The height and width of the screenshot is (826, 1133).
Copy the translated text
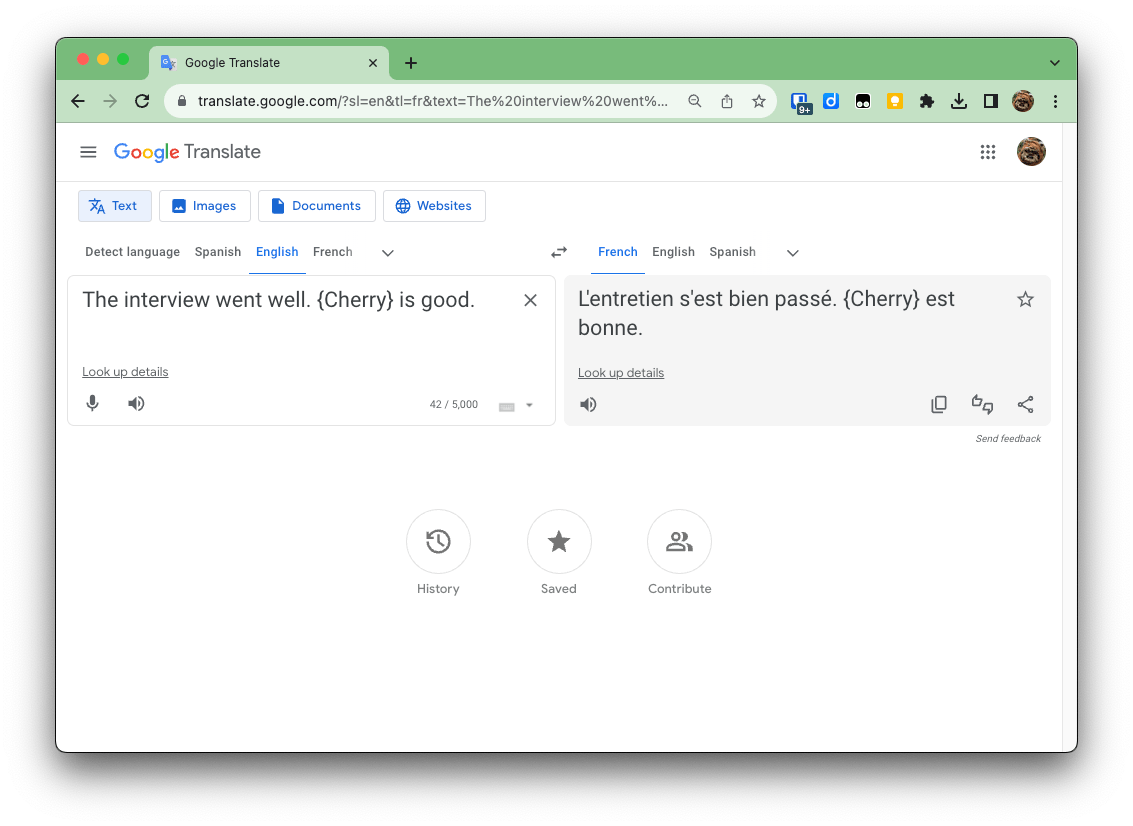939,404
